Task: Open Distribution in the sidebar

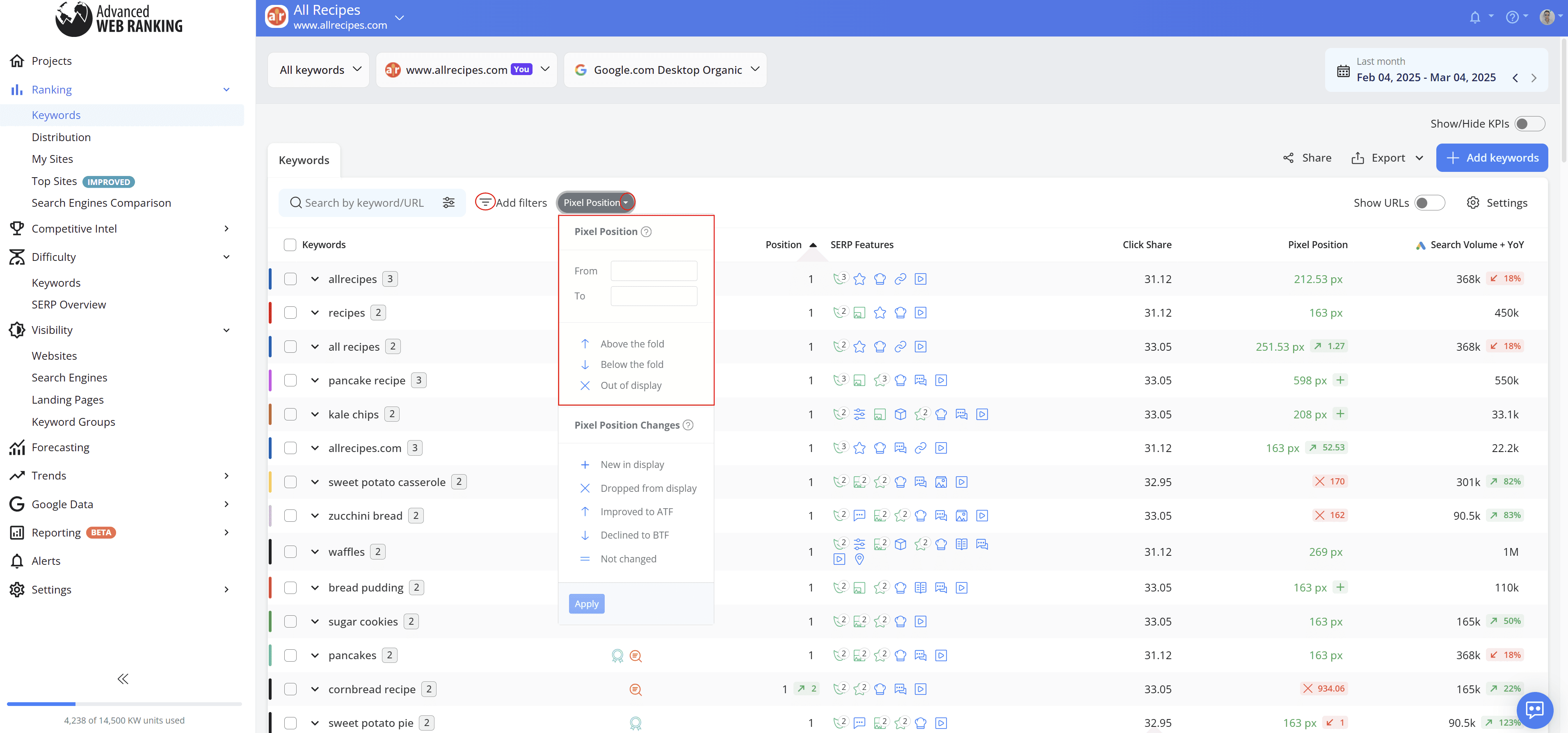Action: coord(61,137)
